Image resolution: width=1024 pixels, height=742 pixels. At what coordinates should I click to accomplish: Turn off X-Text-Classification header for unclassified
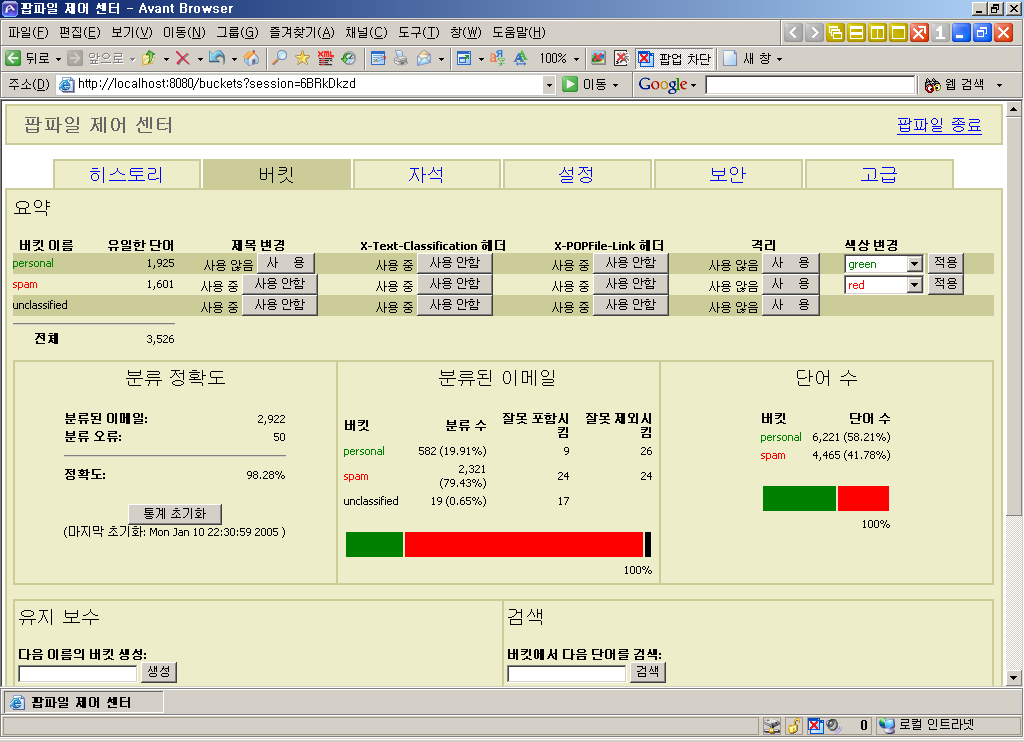click(455, 305)
